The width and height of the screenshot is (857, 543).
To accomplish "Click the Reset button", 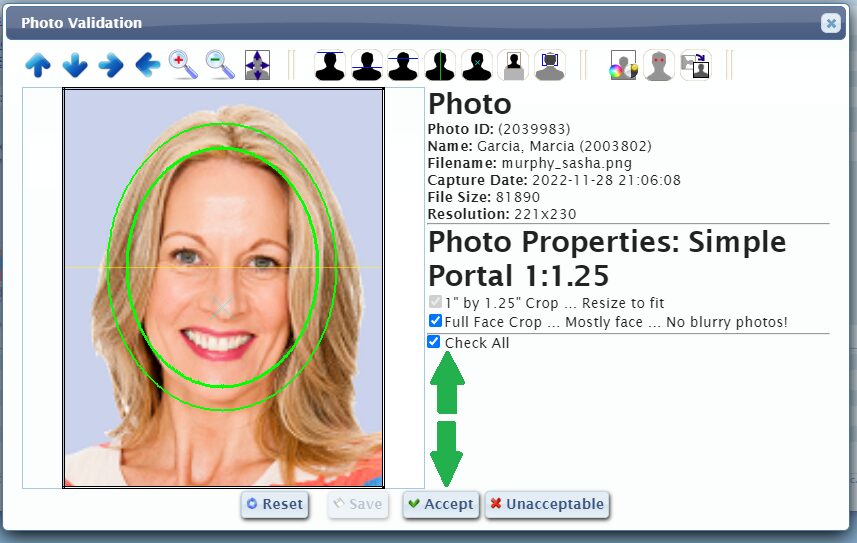I will (x=274, y=505).
